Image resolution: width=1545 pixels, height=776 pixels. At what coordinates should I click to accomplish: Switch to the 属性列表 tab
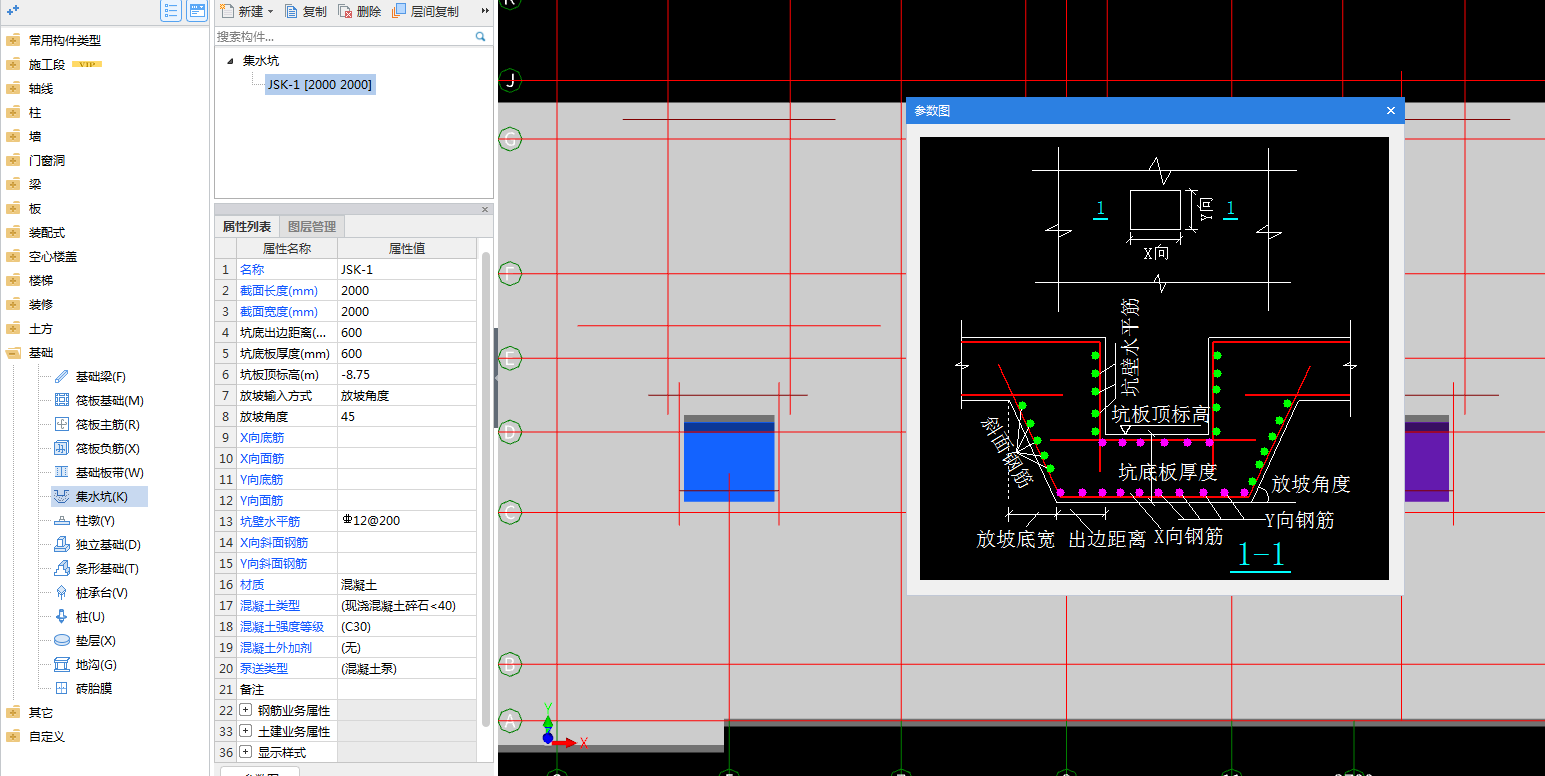(x=246, y=226)
